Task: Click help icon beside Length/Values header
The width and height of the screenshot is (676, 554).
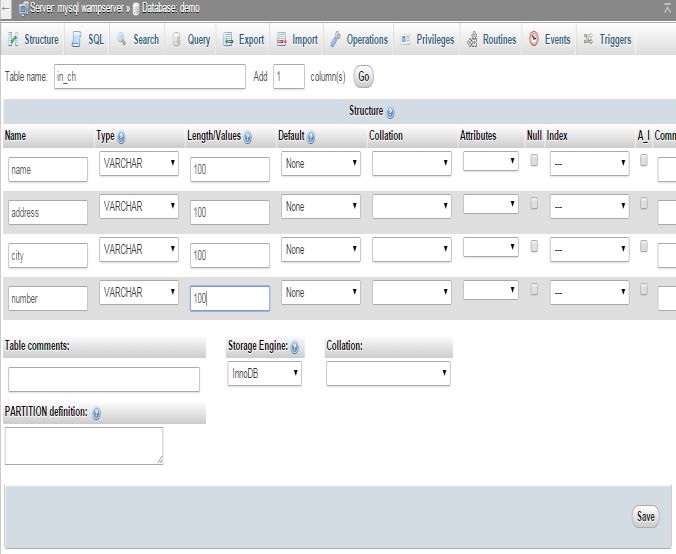Action: [x=247, y=138]
